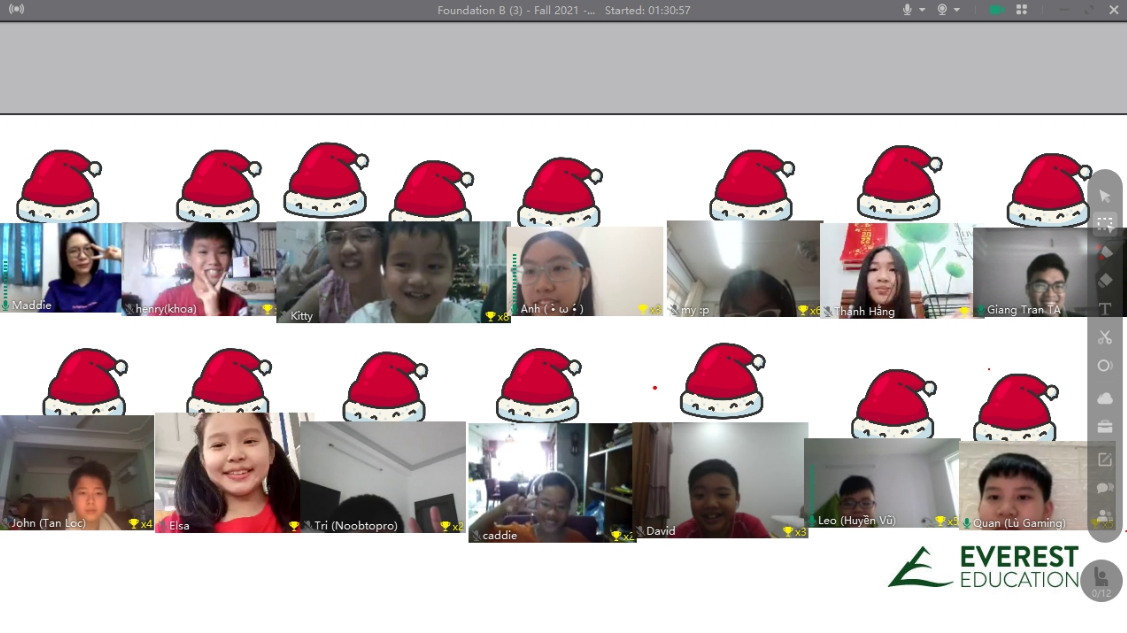
Task: Expand webcam device dropdown arrow
Action: (x=957, y=10)
